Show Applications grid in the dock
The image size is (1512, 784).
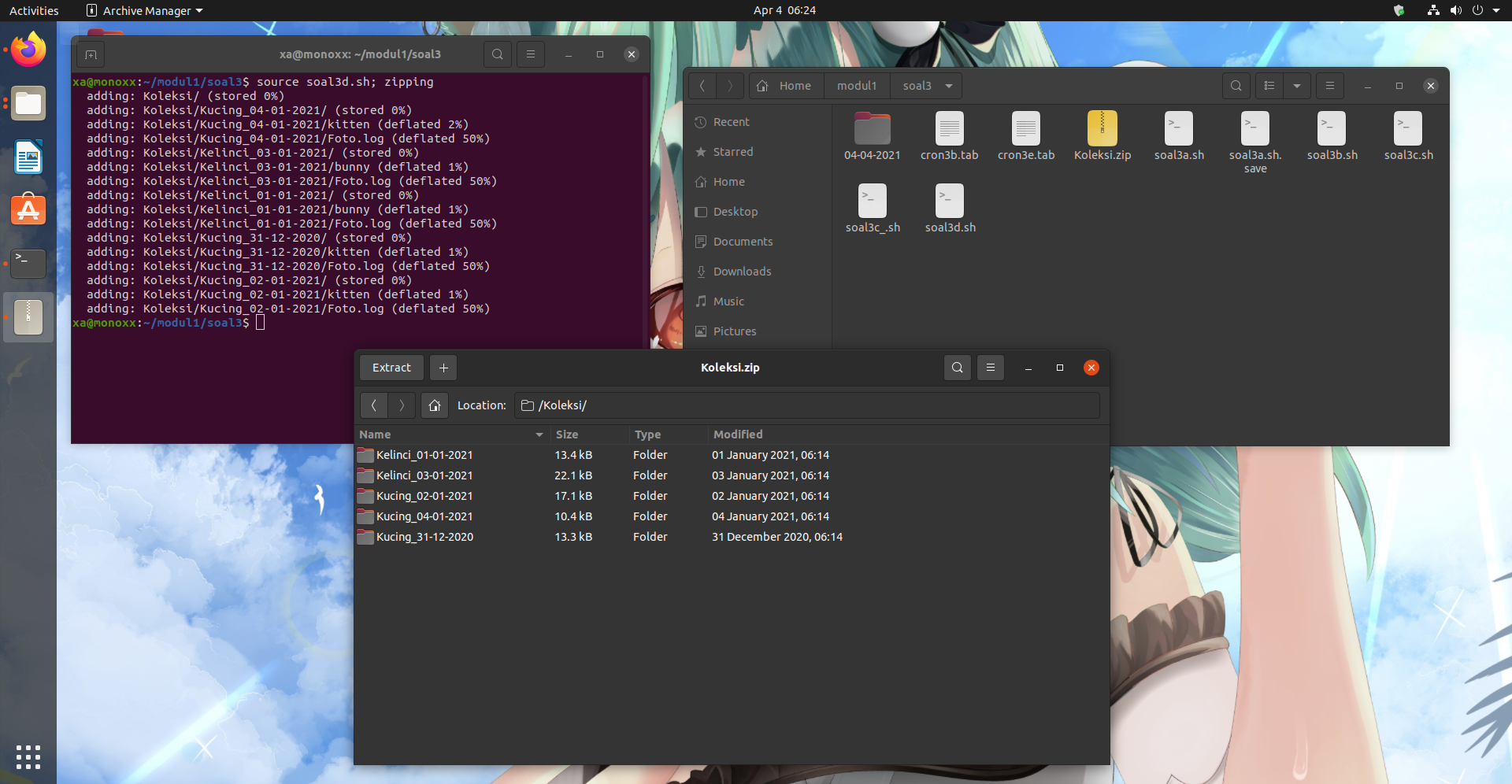(28, 757)
